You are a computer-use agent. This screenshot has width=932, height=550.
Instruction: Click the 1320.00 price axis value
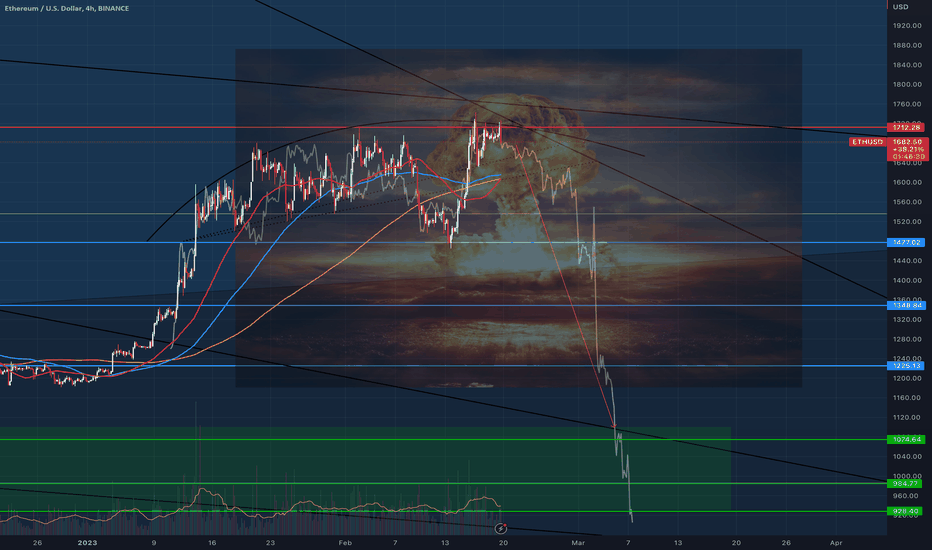coord(907,320)
